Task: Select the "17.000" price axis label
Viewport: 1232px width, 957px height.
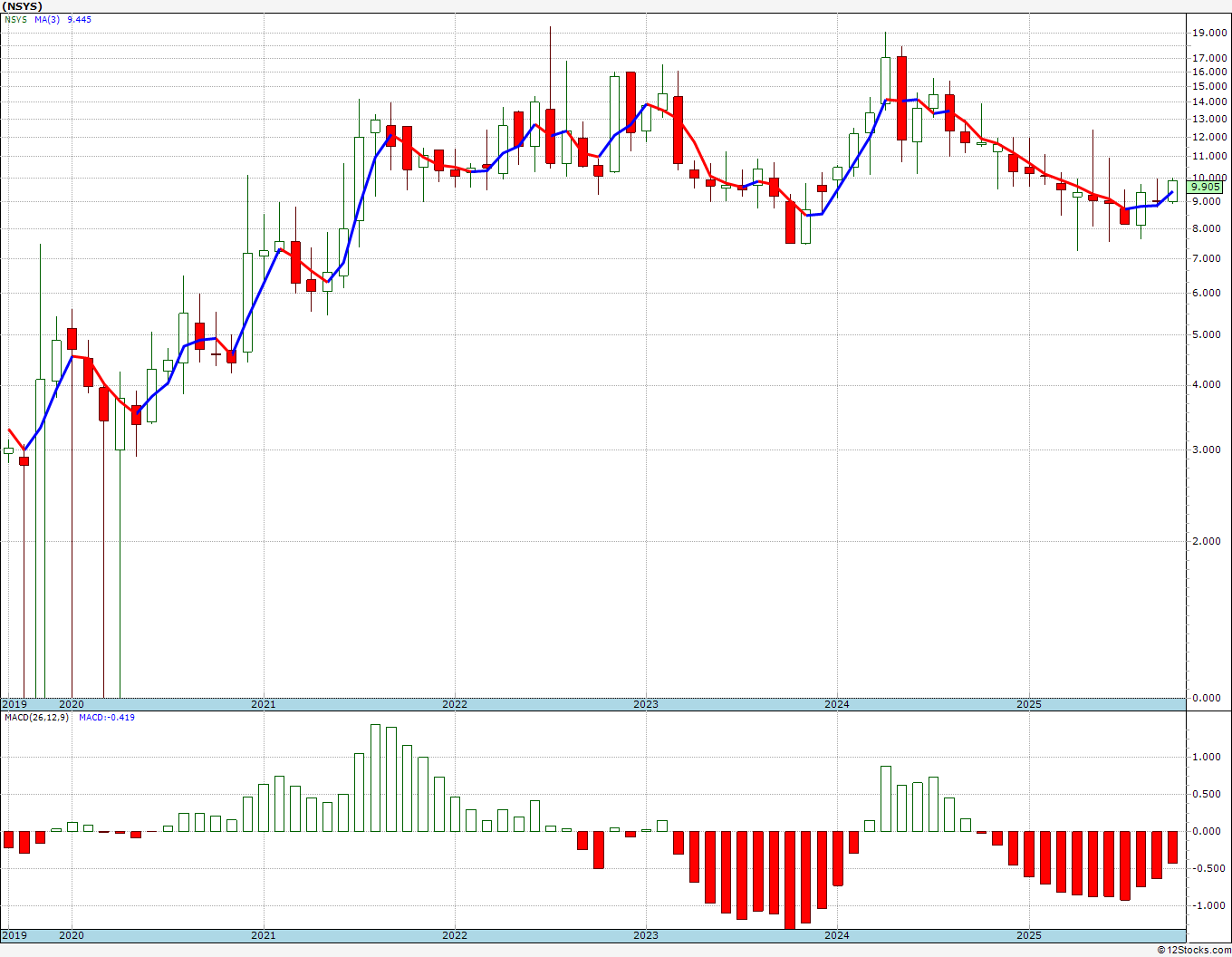Action: tap(1210, 57)
